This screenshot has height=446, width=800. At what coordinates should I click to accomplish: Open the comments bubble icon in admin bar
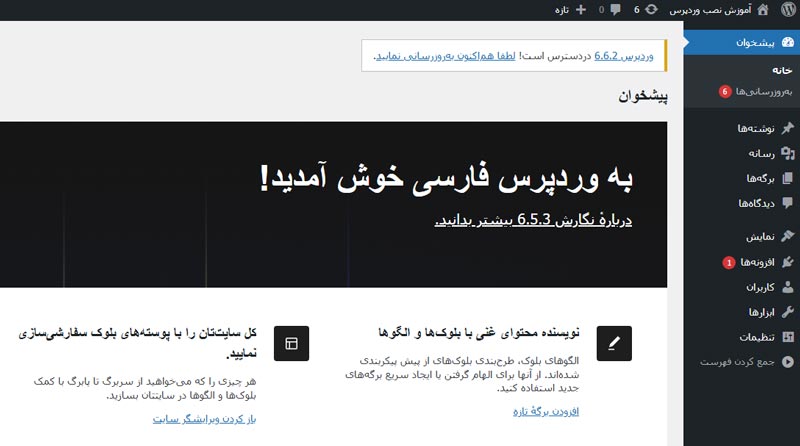615,10
